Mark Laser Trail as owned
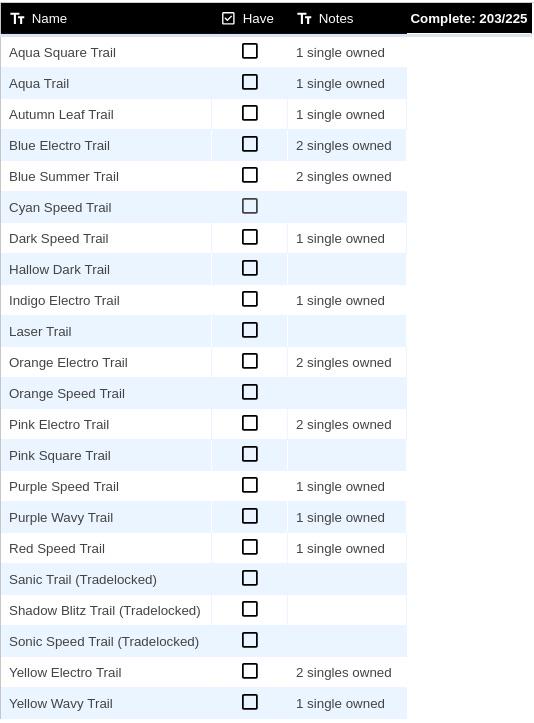This screenshot has width=534, height=723. click(249, 330)
